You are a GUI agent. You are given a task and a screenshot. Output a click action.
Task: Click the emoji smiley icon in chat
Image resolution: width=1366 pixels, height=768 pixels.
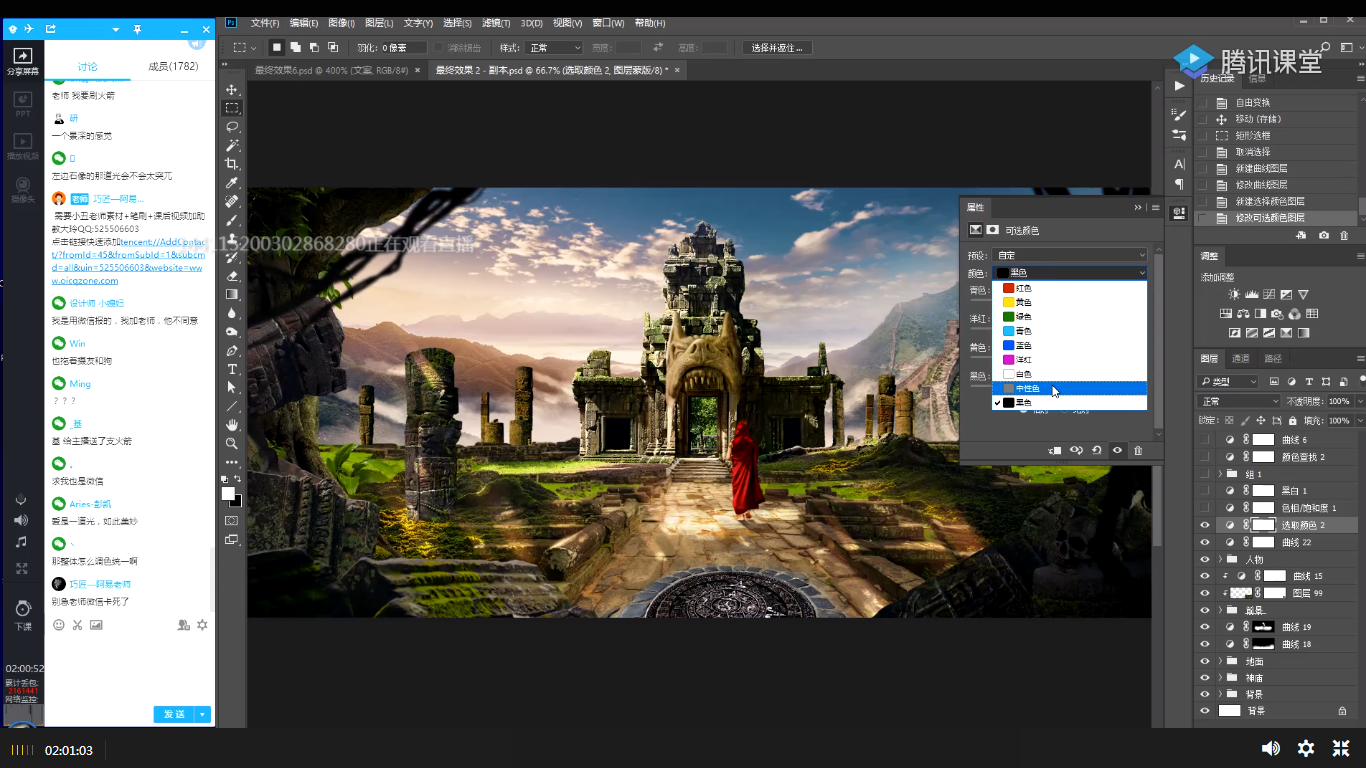(59, 625)
